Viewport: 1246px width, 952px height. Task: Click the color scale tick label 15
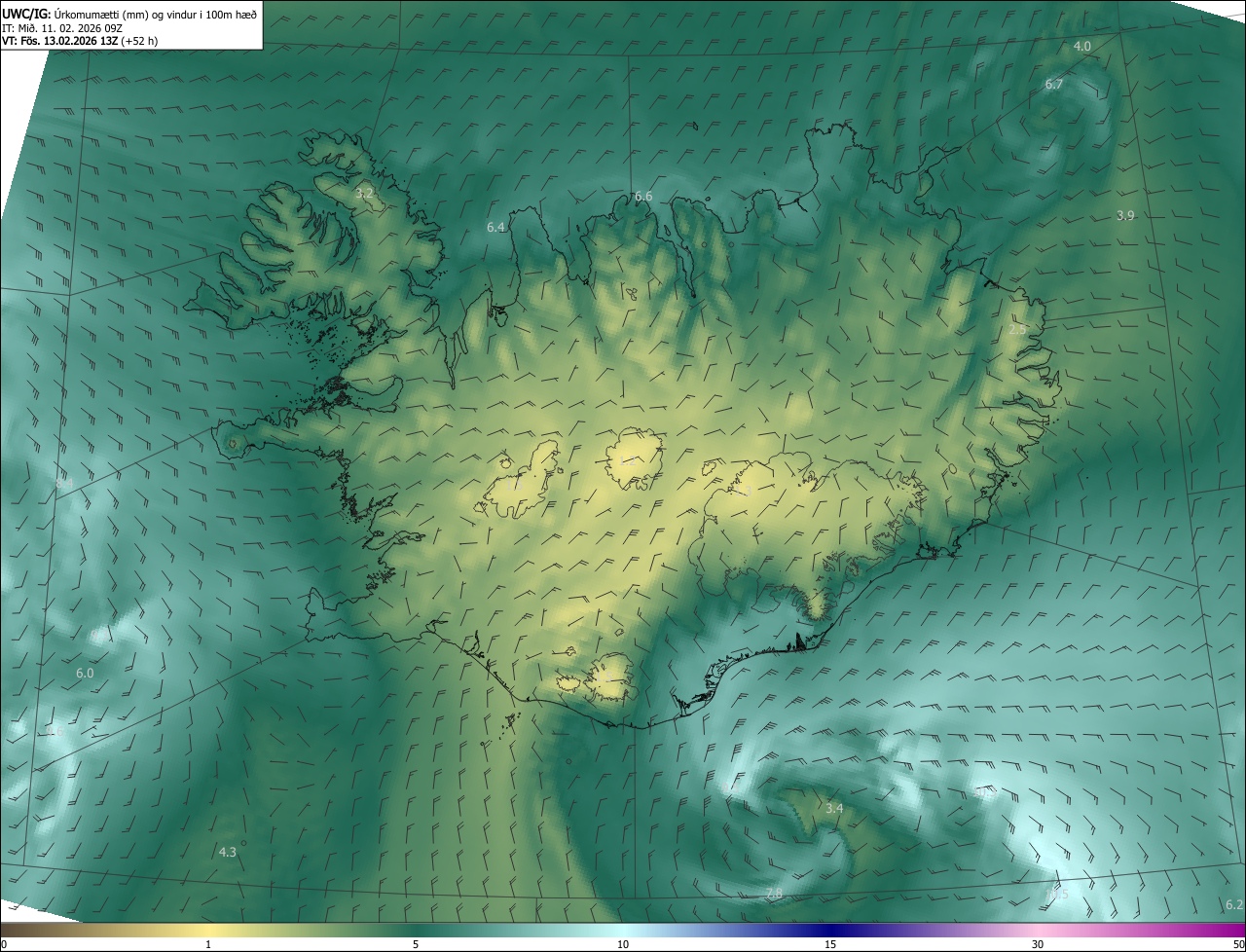(x=830, y=944)
